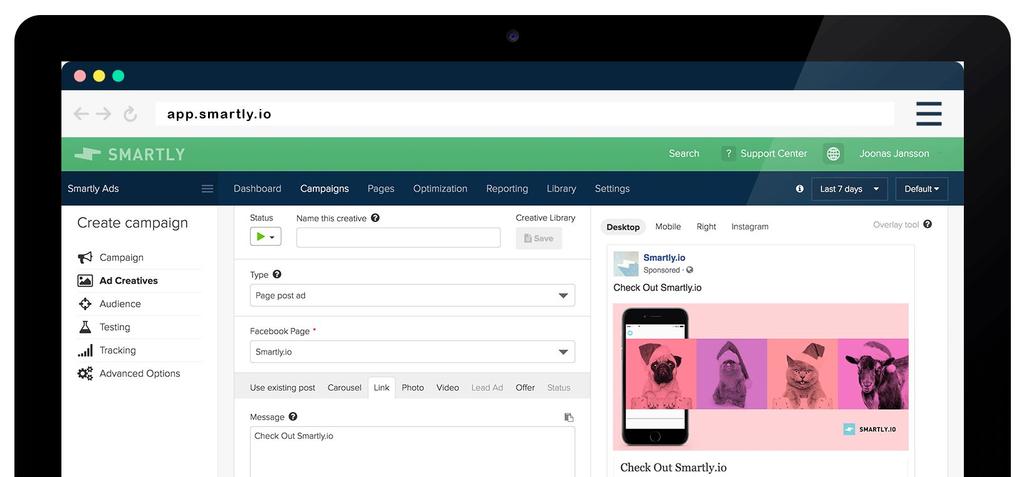
Task: Open the globe language selector
Action: click(x=833, y=154)
